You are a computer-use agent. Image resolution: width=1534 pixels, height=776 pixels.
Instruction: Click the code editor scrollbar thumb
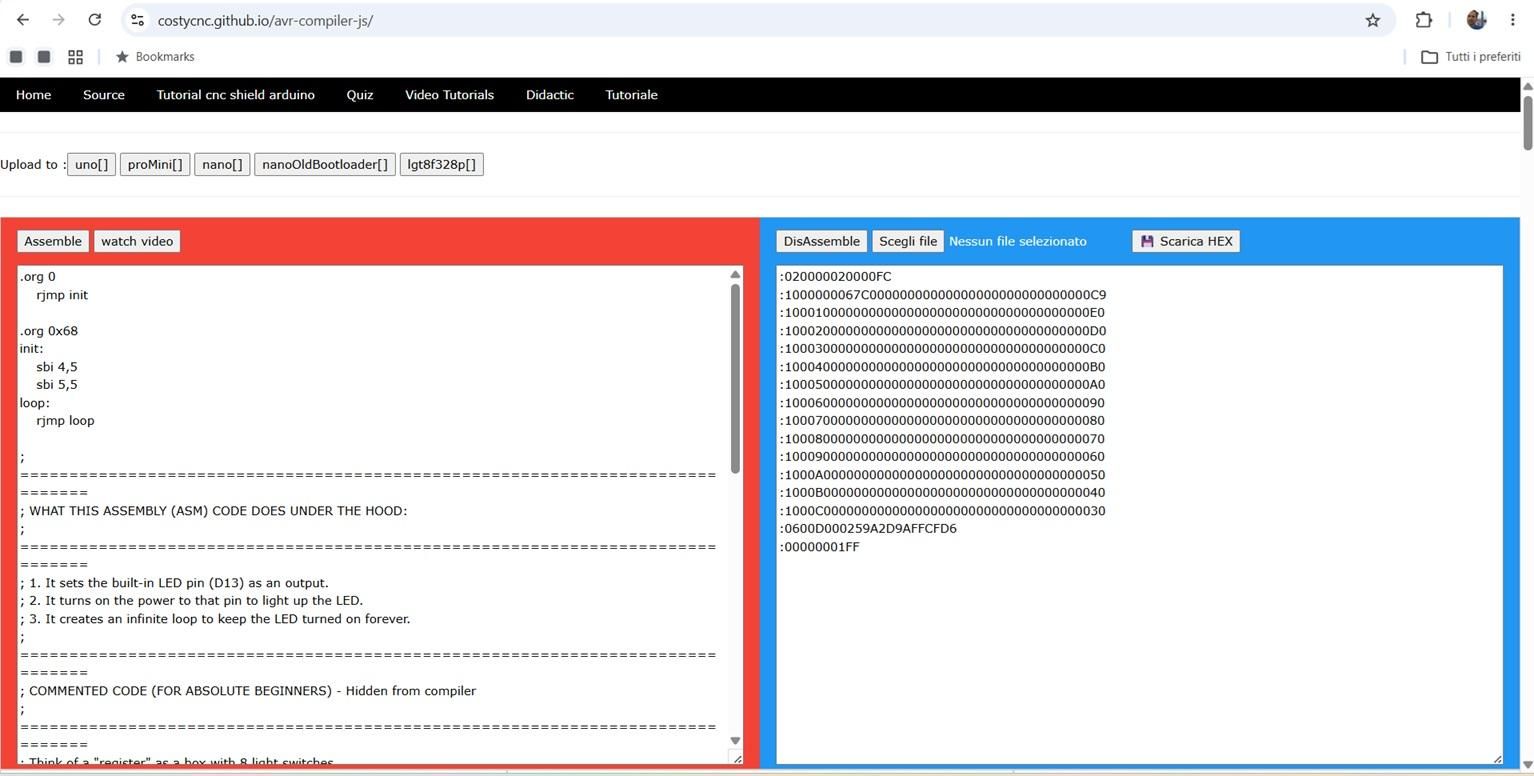point(735,378)
